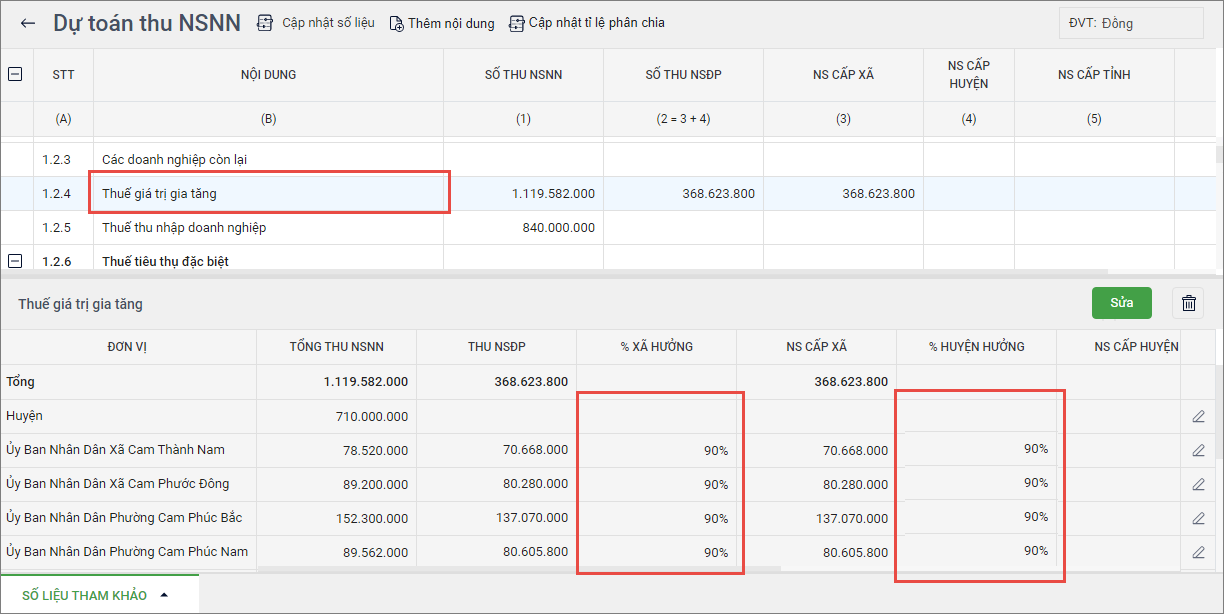Click % xã hưởng cell for Cam Thành Nam
Screen dimensions: 1224x614
[657, 450]
